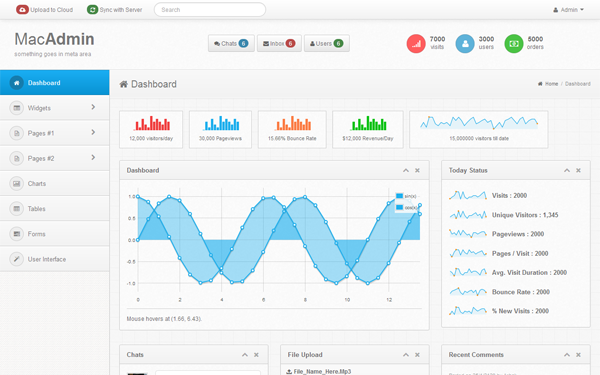Collapse the Chats panel
Viewport: 600px width, 375px height.
click(245, 355)
